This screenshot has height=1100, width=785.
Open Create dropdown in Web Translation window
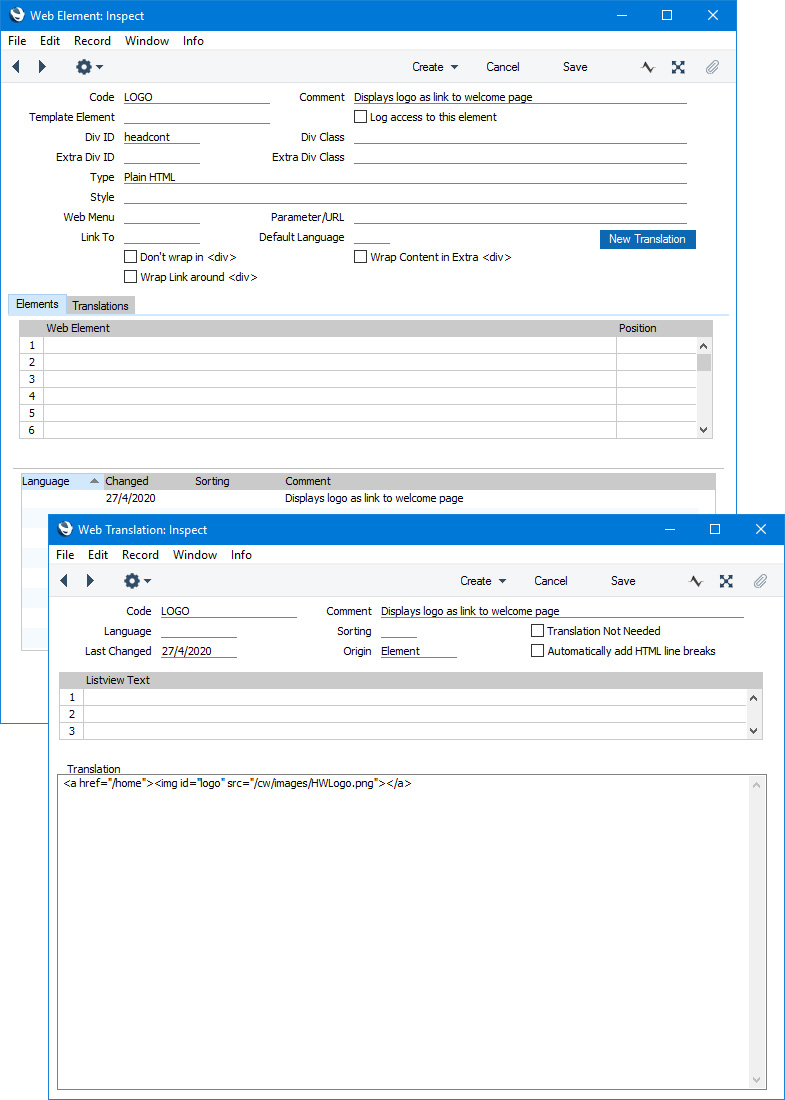point(483,581)
